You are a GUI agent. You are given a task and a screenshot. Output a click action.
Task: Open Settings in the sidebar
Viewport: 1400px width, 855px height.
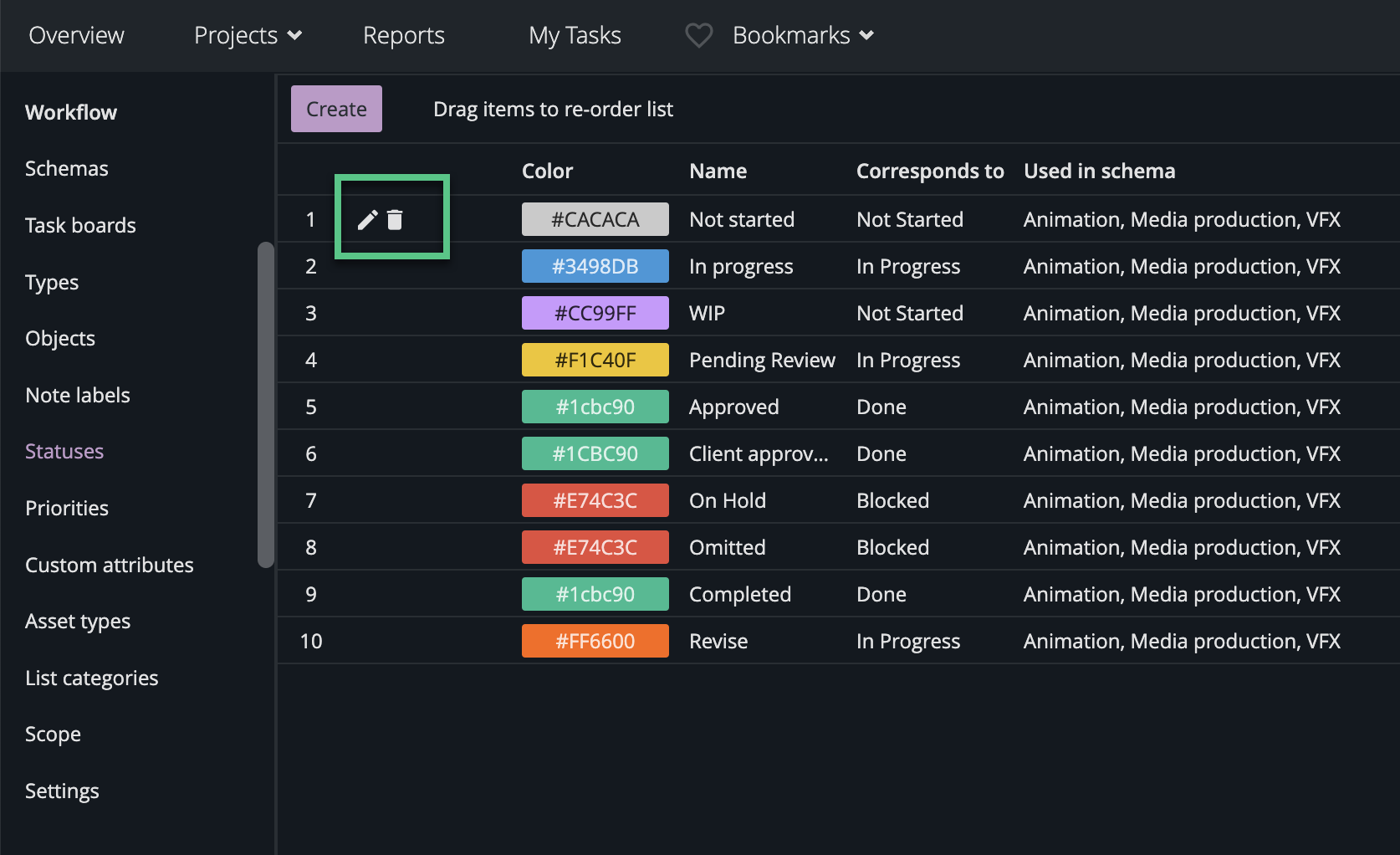(62, 791)
